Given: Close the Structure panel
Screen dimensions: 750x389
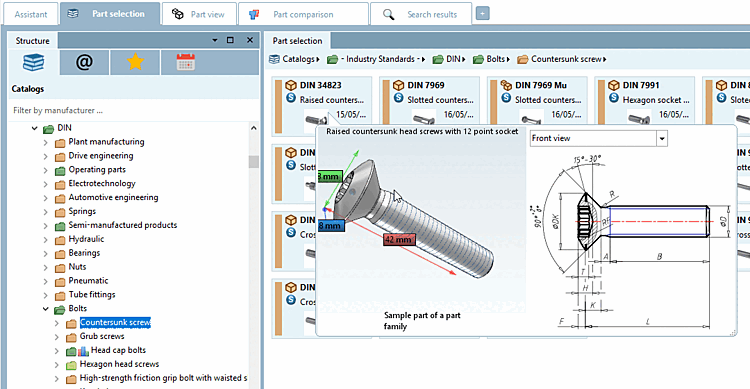Looking at the screenshot, I should [250, 40].
